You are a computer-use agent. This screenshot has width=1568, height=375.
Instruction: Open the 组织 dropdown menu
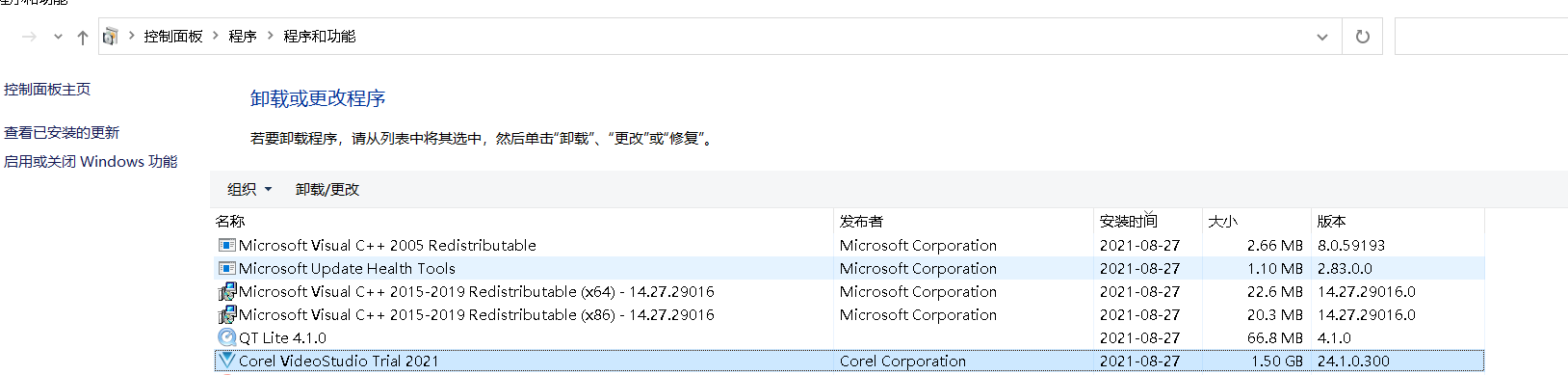(x=249, y=190)
